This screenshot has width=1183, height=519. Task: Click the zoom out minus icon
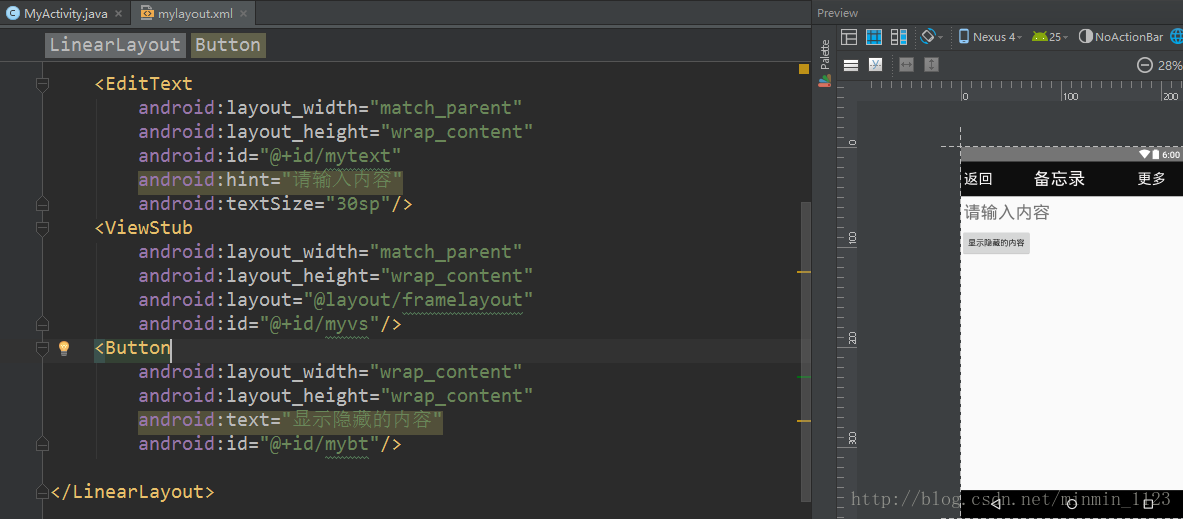pyautogui.click(x=1144, y=65)
